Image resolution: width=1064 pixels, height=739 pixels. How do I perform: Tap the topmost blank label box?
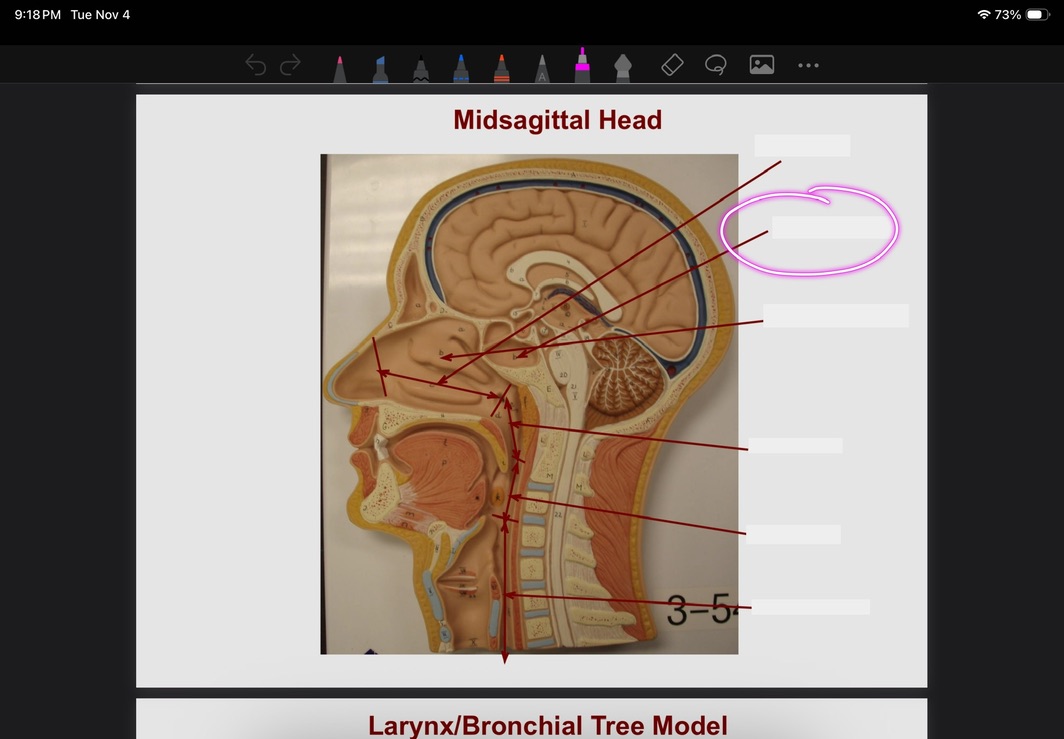click(801, 145)
